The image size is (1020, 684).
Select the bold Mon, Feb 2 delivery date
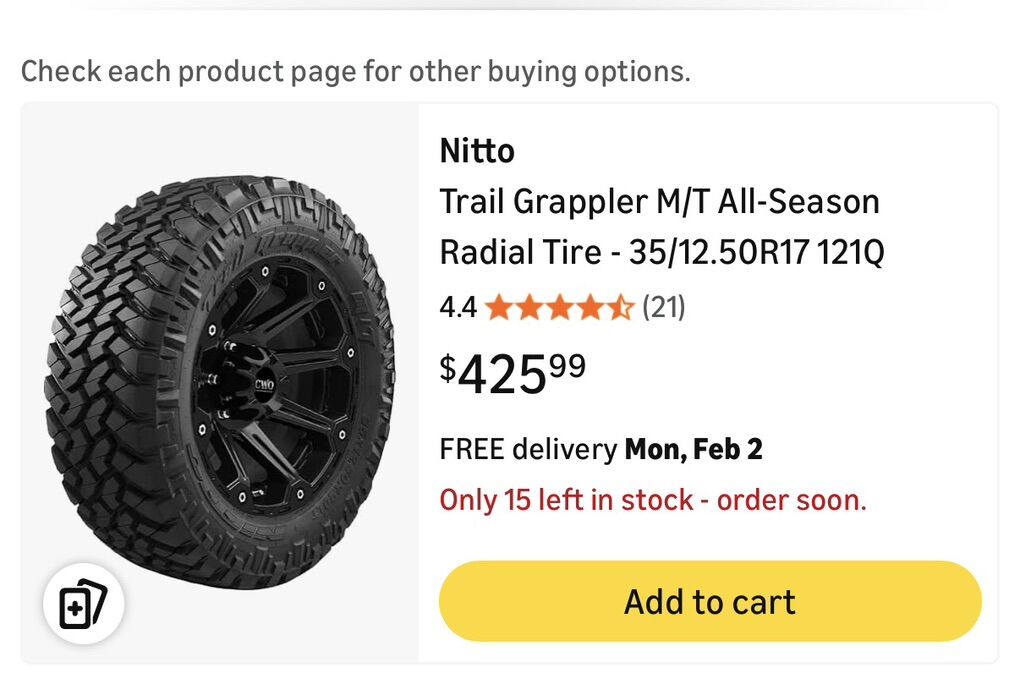(x=693, y=449)
